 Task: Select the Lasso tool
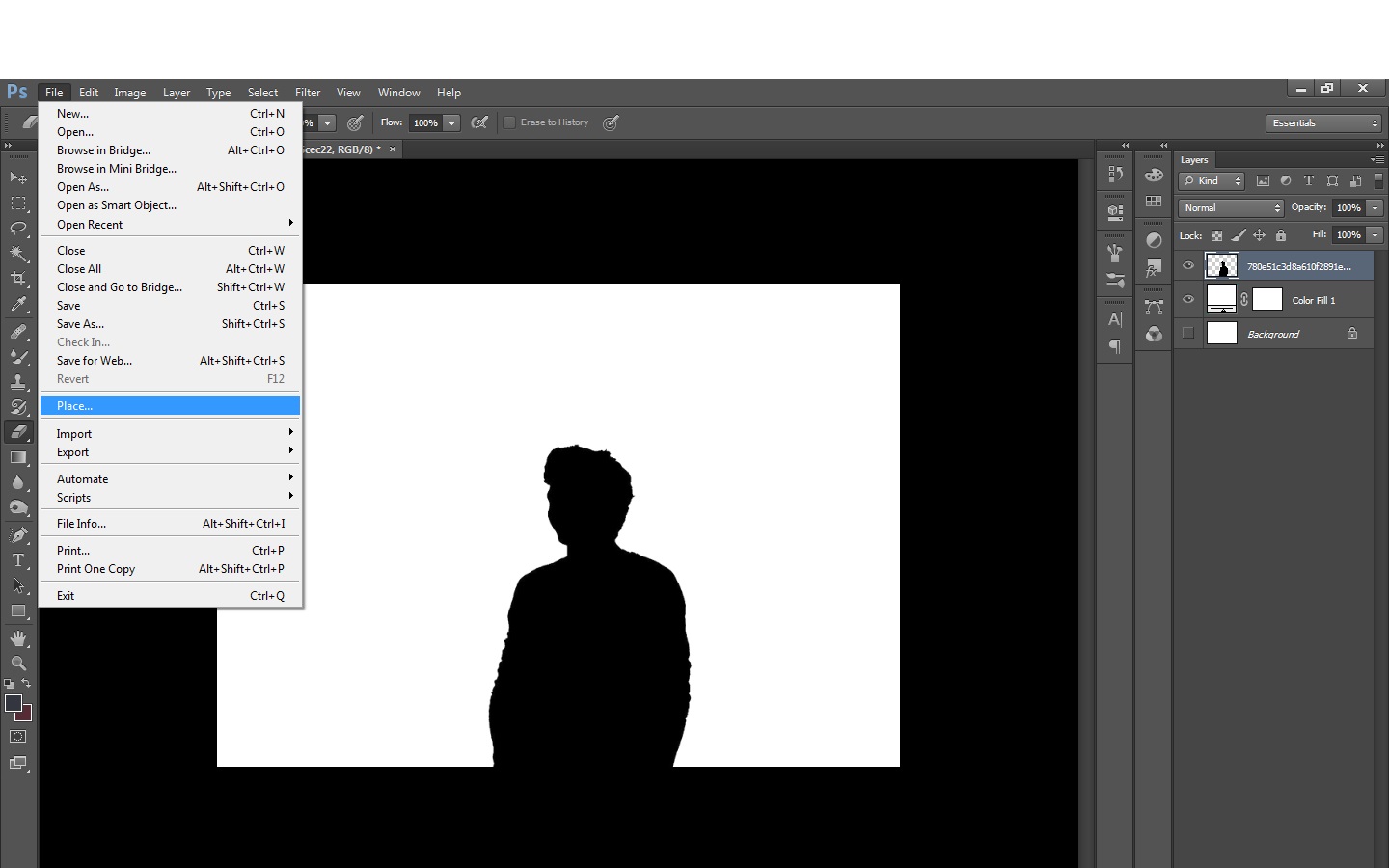pyautogui.click(x=18, y=229)
